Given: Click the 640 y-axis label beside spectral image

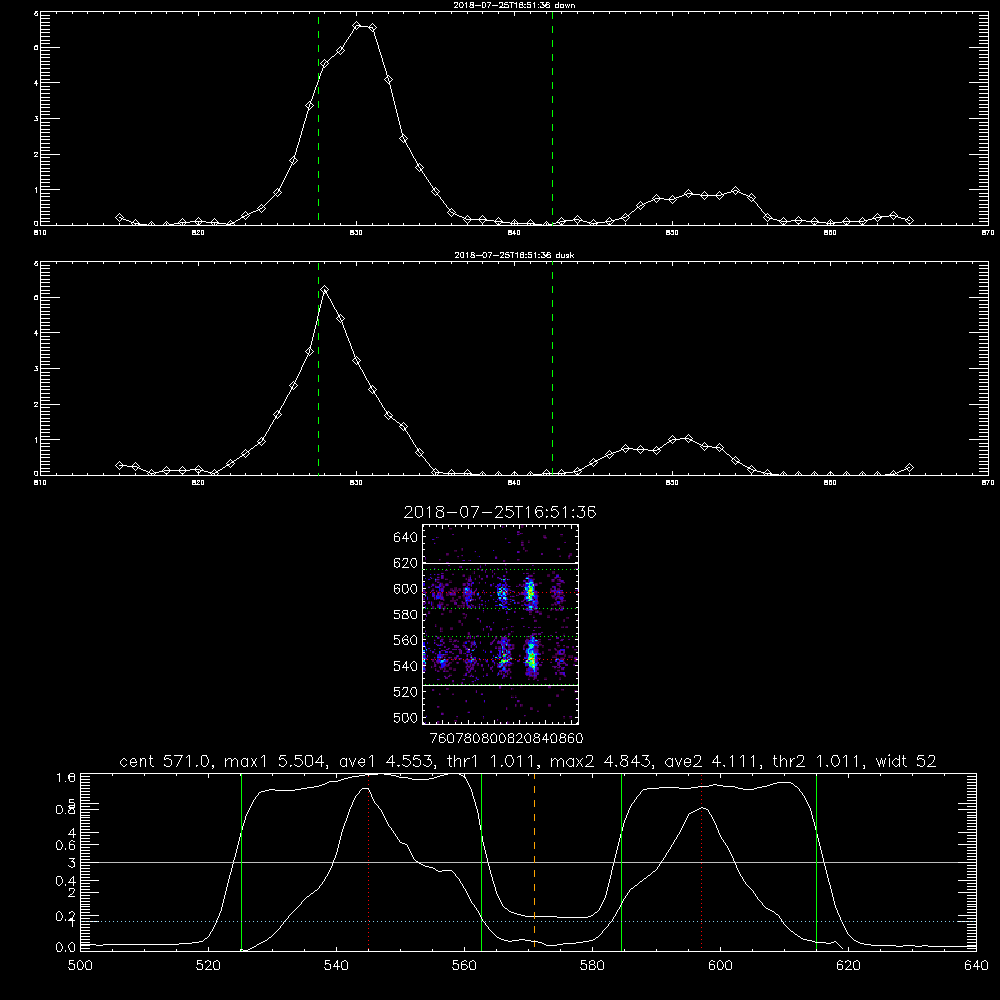Looking at the screenshot, I should point(406,537).
